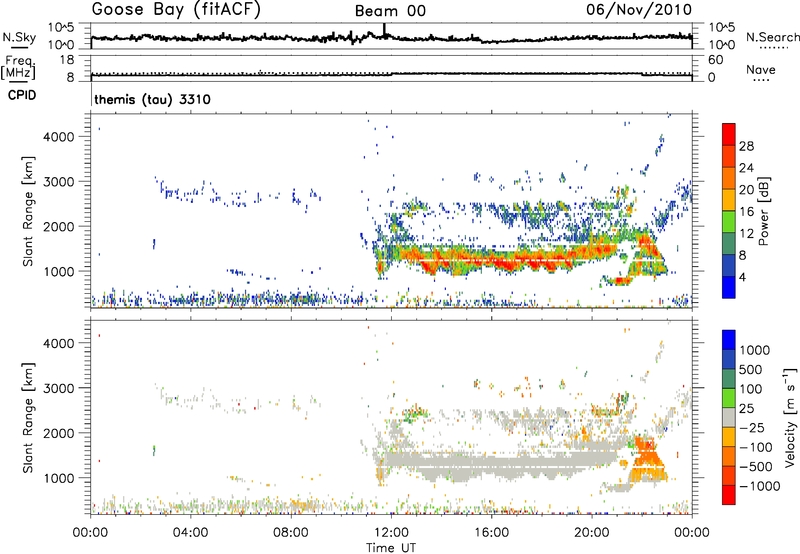The image size is (800, 554).
Task: Select the "N.Search" legend label
Action: (x=772, y=37)
